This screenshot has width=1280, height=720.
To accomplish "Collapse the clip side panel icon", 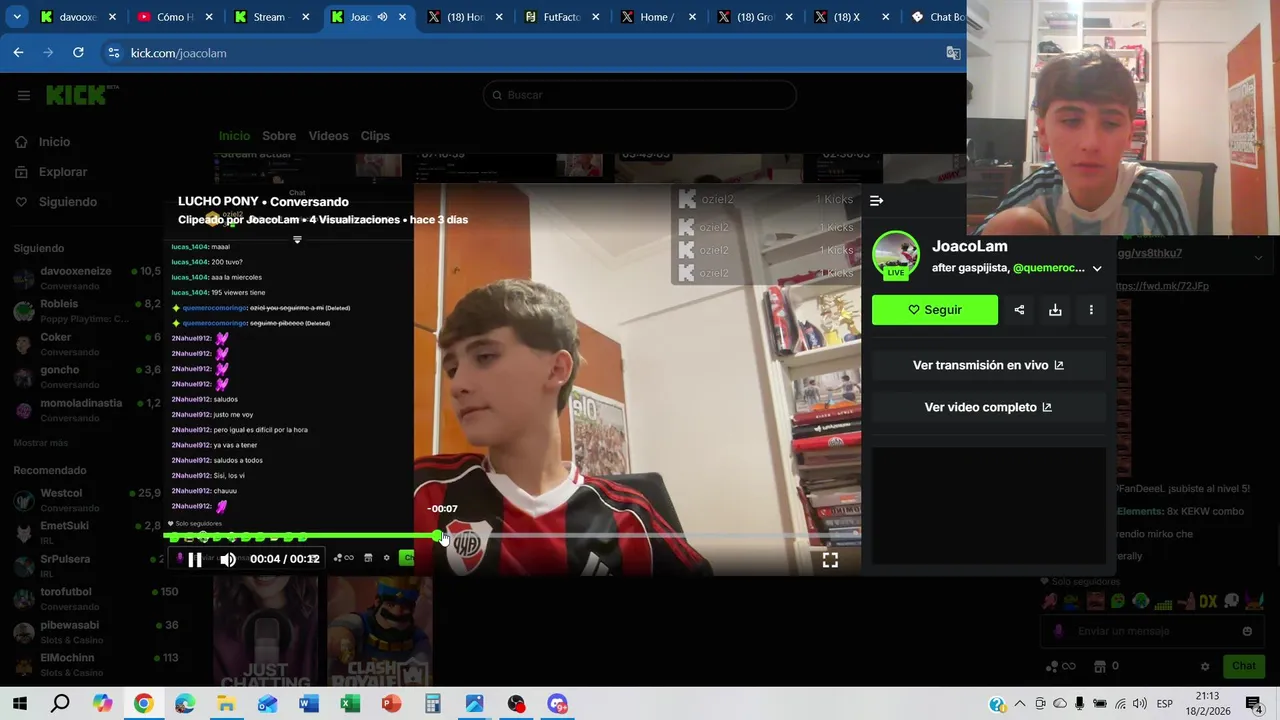I will point(876,201).
